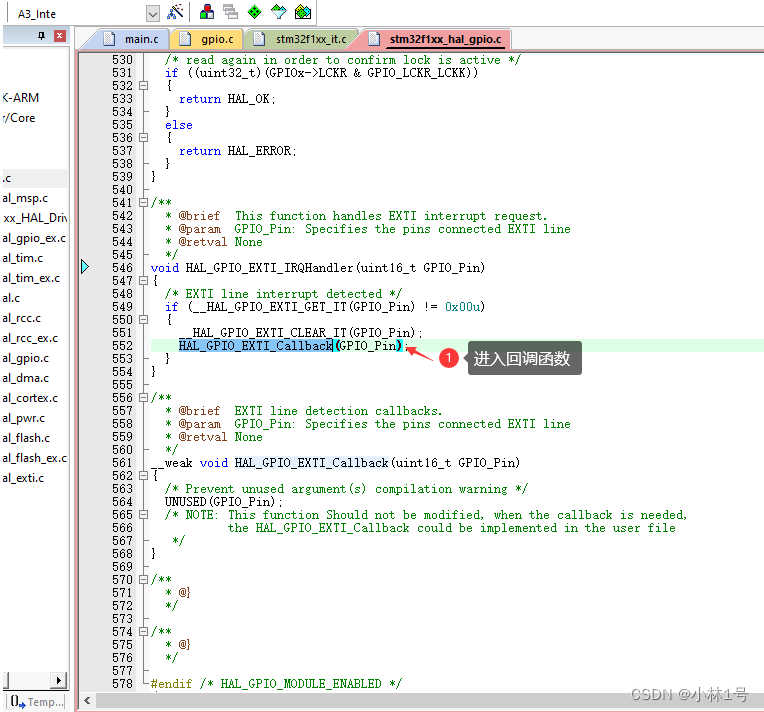The image size is (764, 712).
Task: Open al_msp.c in project tree
Action: tap(25, 198)
